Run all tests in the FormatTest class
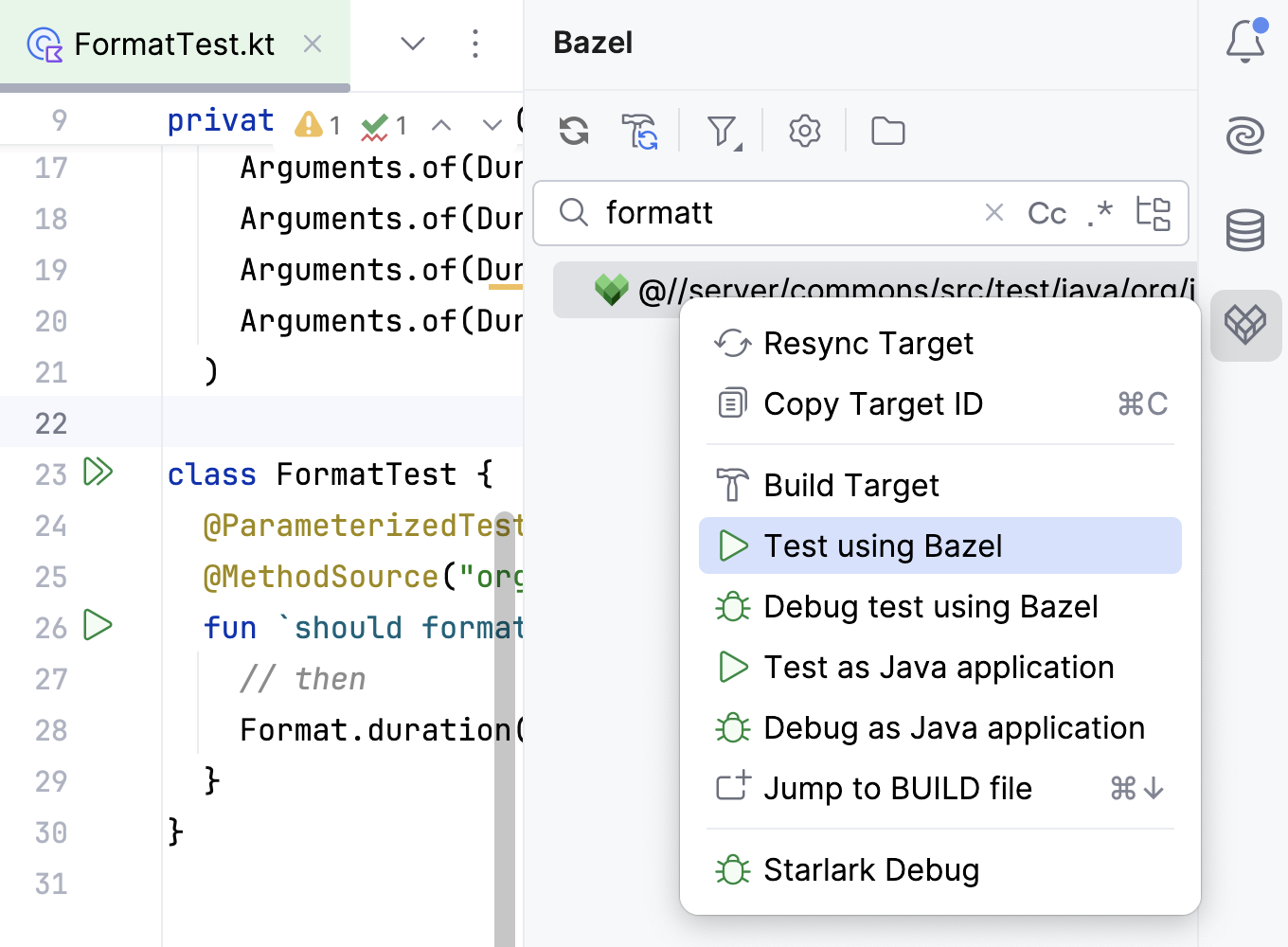This screenshot has height=947, width=1288. (x=98, y=473)
